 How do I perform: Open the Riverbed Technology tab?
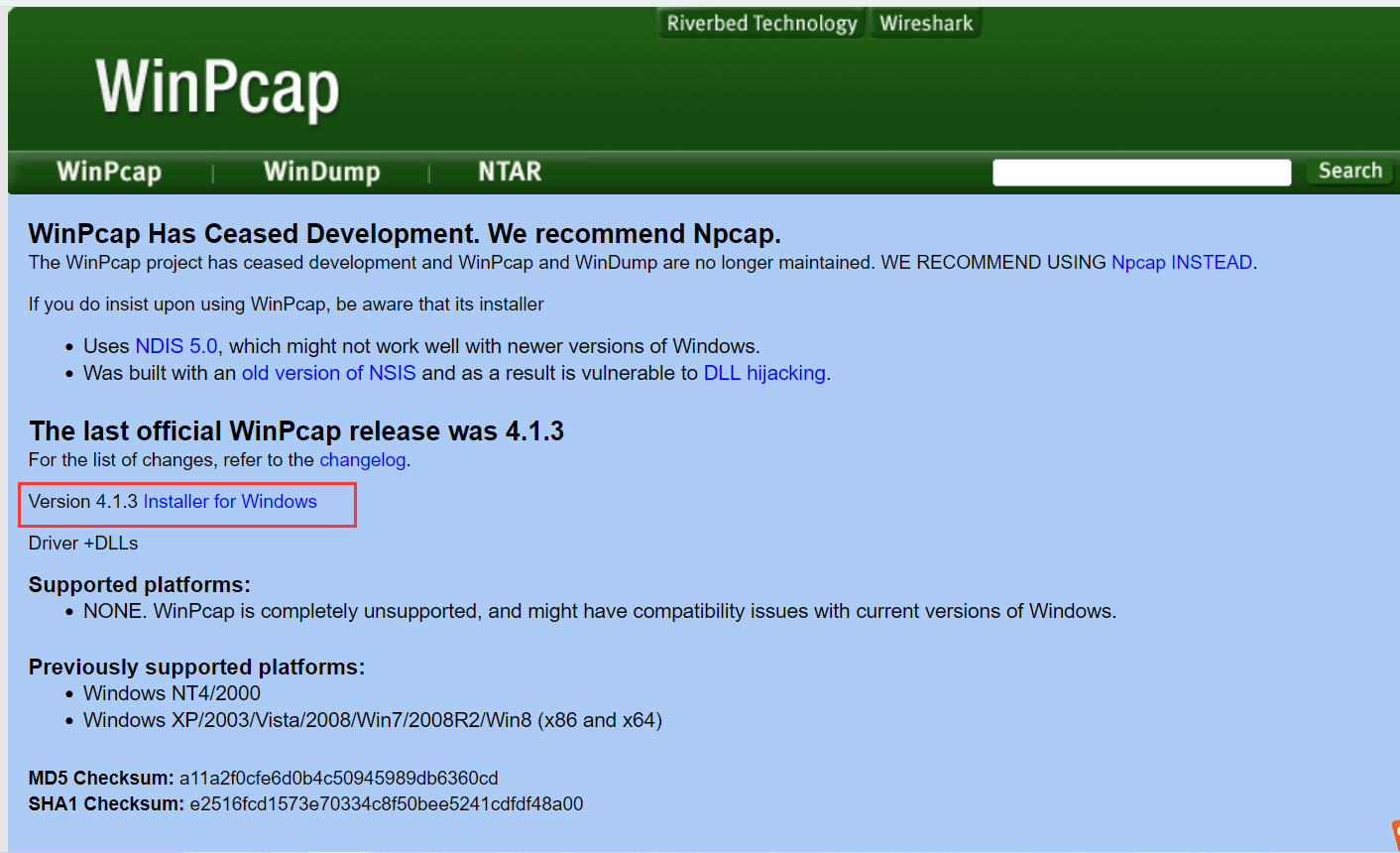point(761,23)
